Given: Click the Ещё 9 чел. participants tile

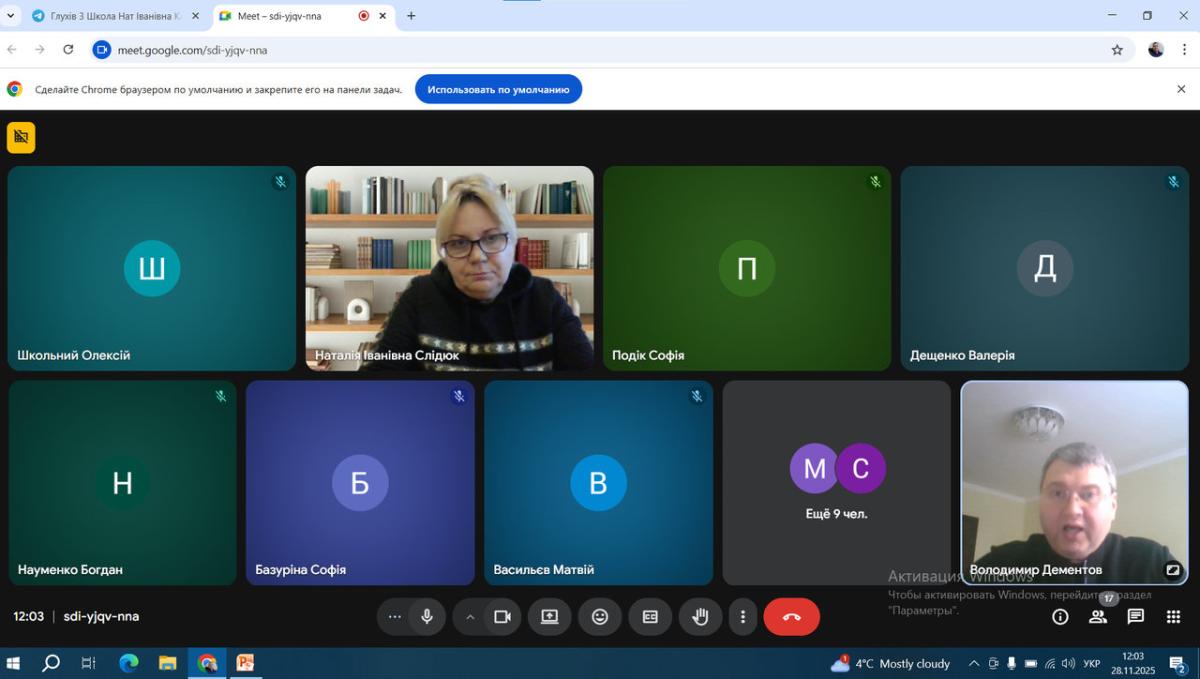Looking at the screenshot, I should [836, 482].
